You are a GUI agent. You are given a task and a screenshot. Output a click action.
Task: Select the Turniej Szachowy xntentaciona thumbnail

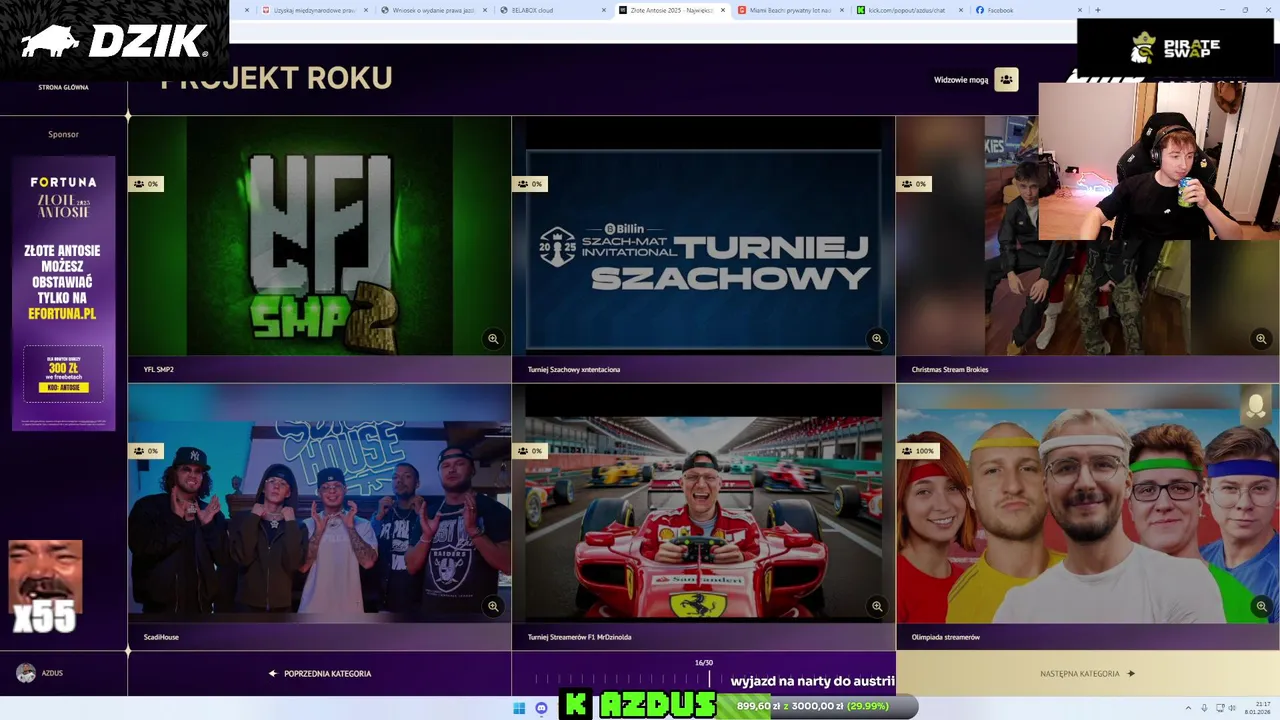[703, 236]
